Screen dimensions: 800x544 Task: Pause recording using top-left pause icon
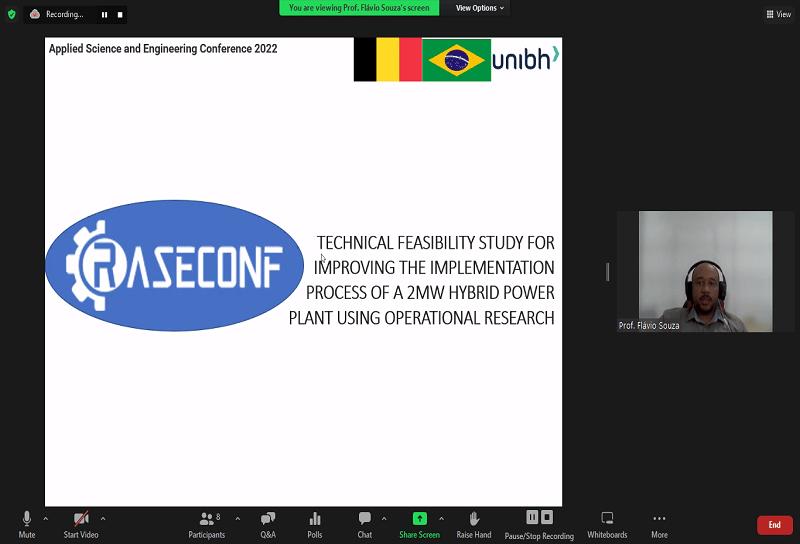[x=104, y=15]
